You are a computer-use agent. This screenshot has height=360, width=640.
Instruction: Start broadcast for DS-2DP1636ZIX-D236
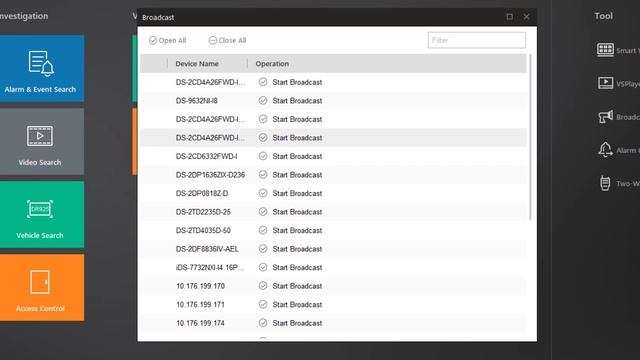point(290,175)
